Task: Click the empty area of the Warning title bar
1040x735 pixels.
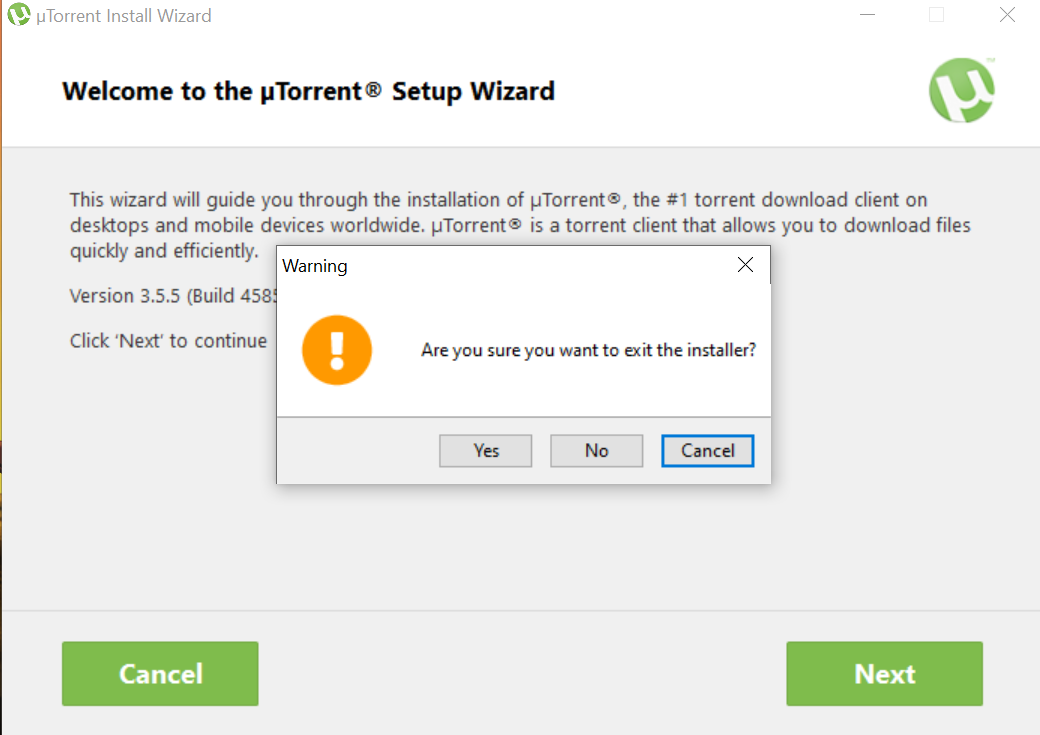Action: point(537,265)
